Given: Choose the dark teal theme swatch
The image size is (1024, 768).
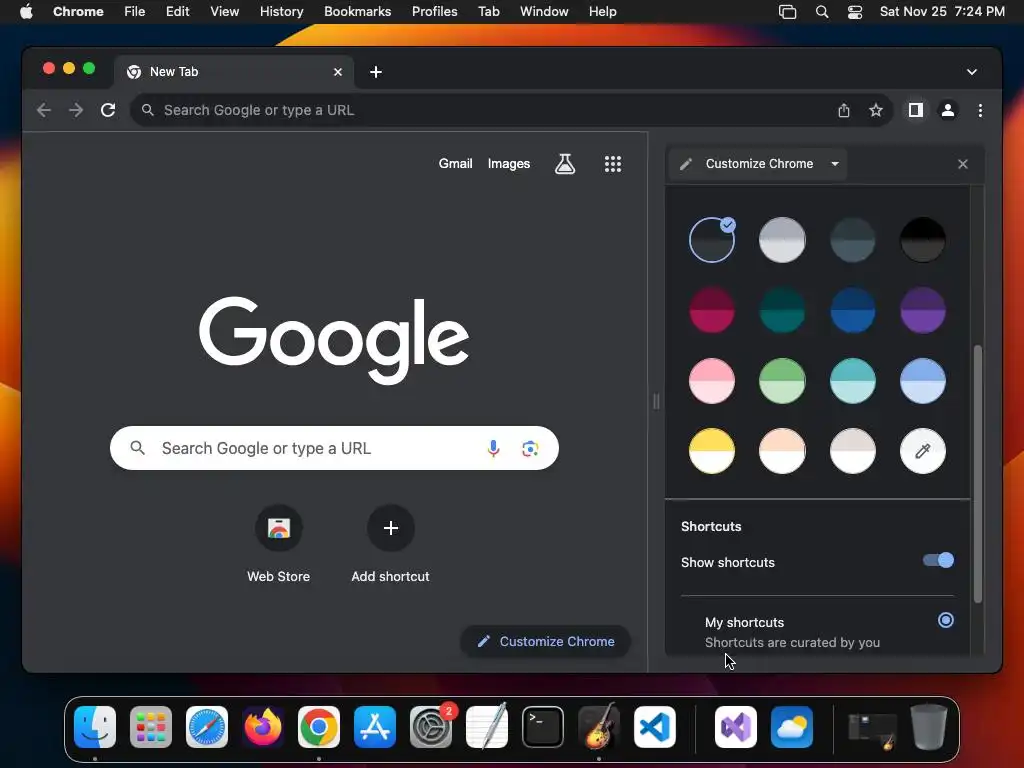Looking at the screenshot, I should tap(782, 310).
